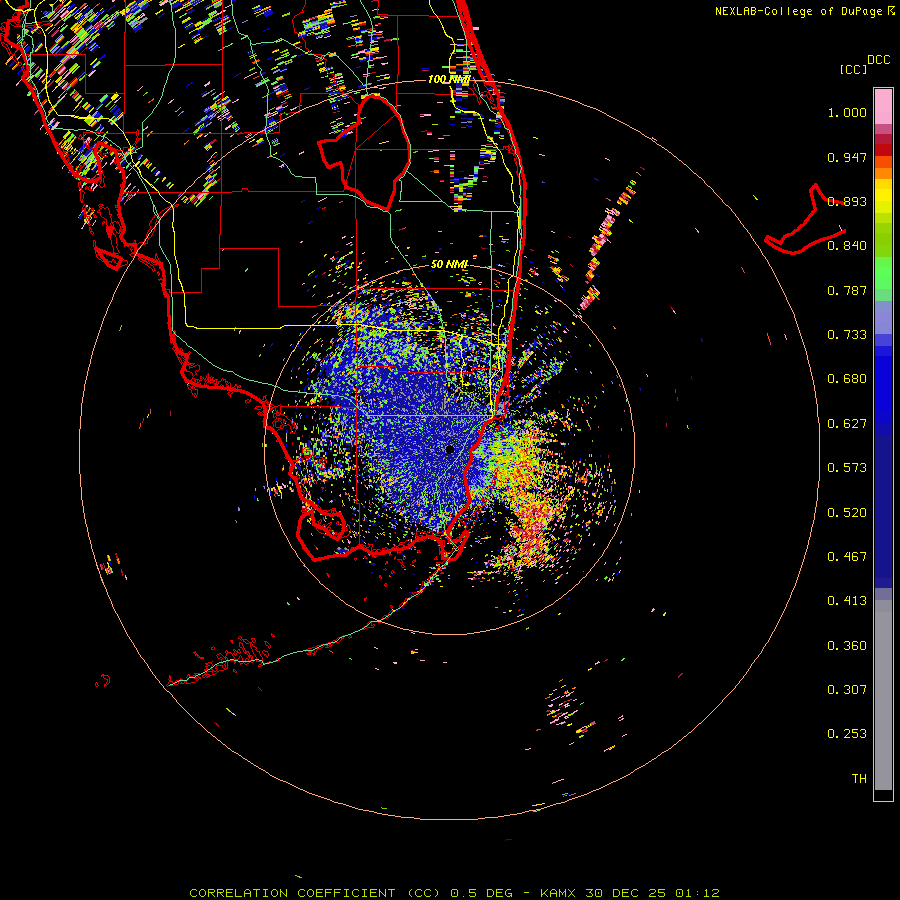900x900 pixels.
Task: Click the Bahamas island outline at right
Action: pos(806,221)
